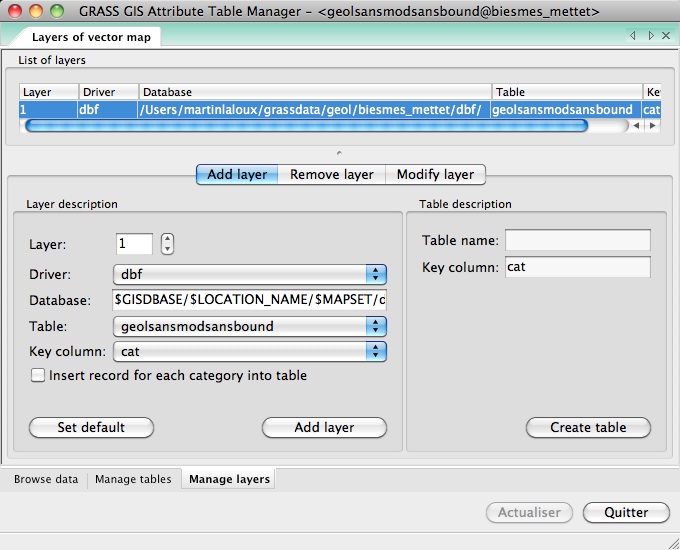Increase Layer number with up stepper
Image resolution: width=680 pixels, height=550 pixels.
click(x=167, y=239)
